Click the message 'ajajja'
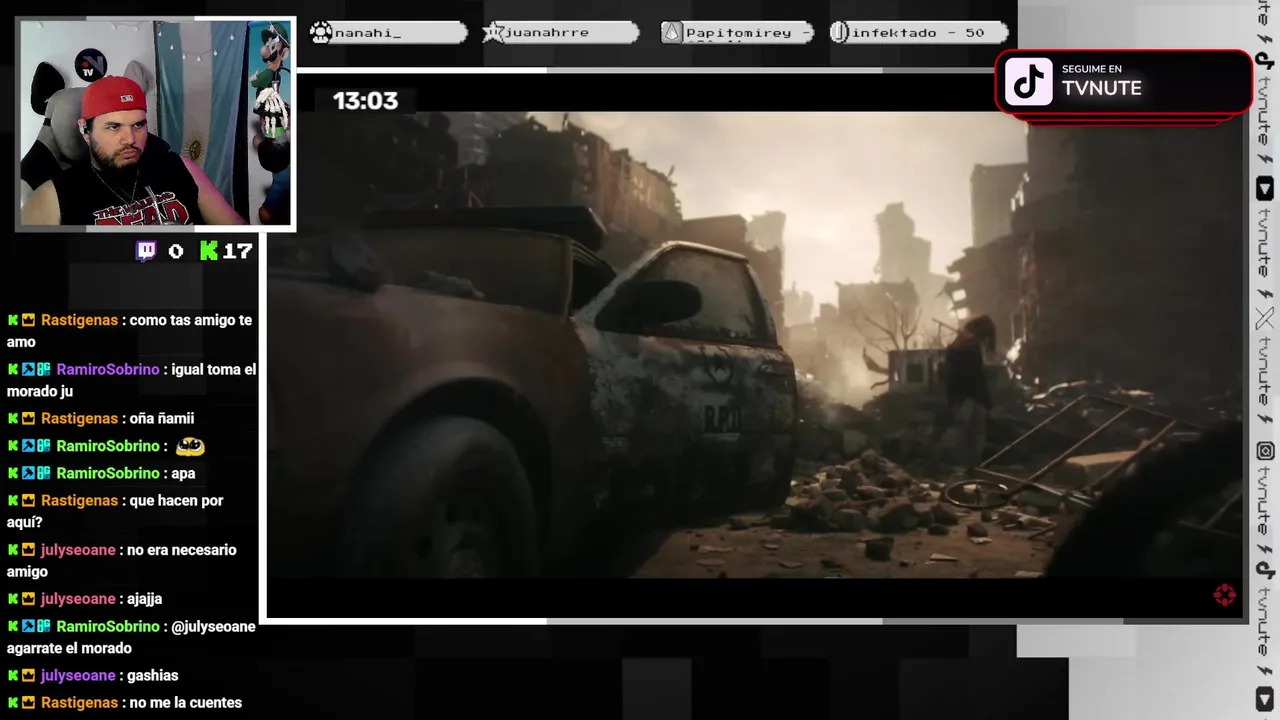The height and width of the screenshot is (720, 1280). click(144, 599)
